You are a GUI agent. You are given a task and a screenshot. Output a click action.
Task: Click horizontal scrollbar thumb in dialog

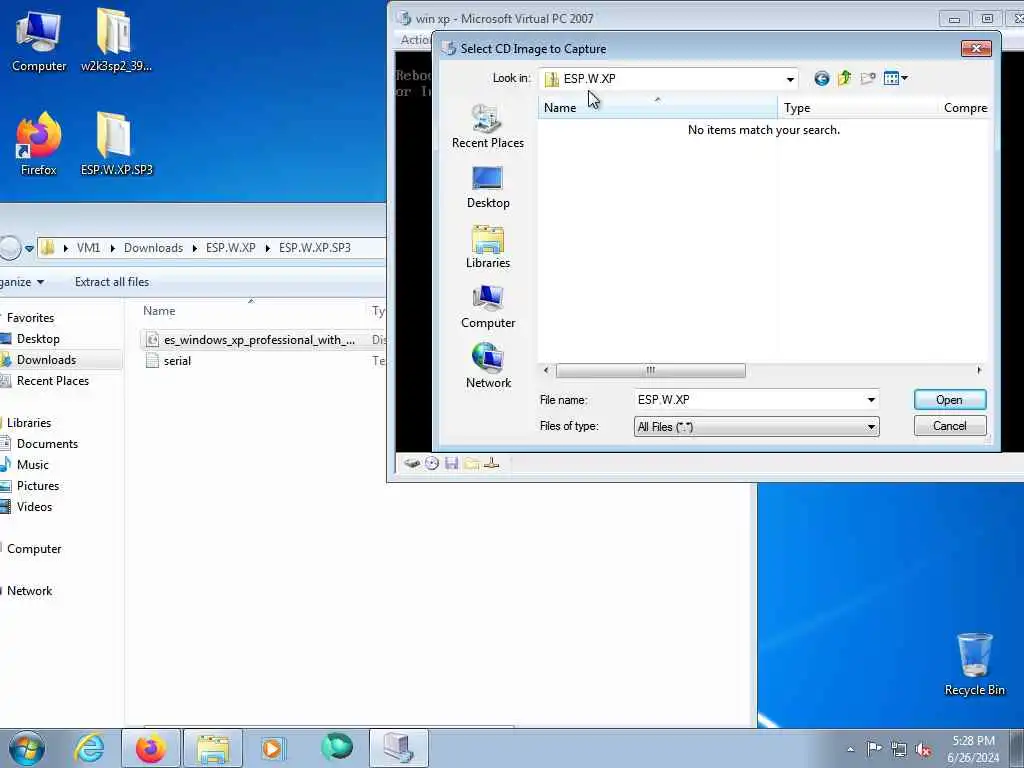point(650,370)
